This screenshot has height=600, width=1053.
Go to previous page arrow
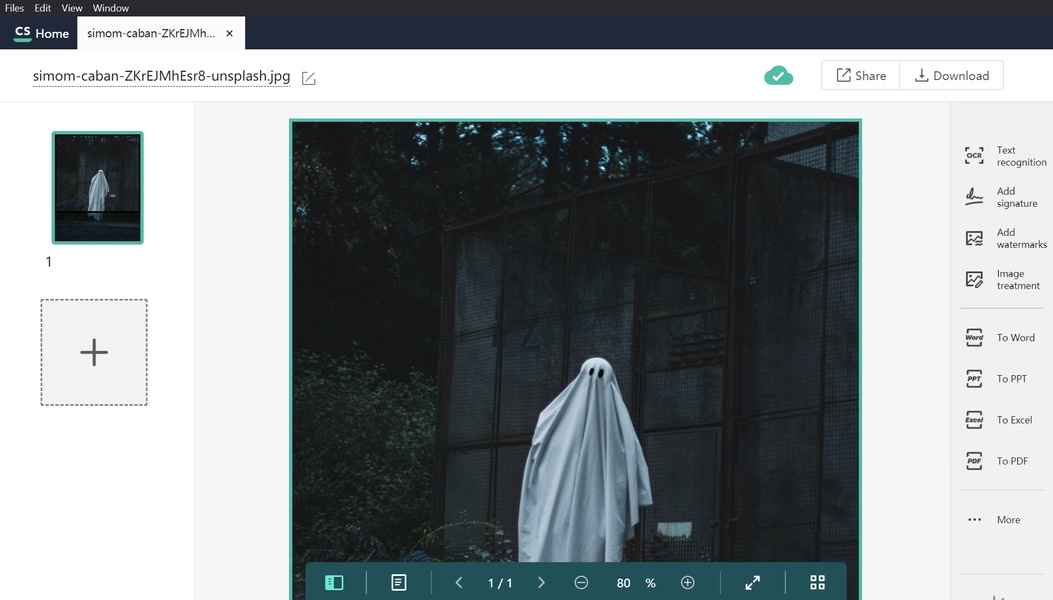(x=459, y=583)
